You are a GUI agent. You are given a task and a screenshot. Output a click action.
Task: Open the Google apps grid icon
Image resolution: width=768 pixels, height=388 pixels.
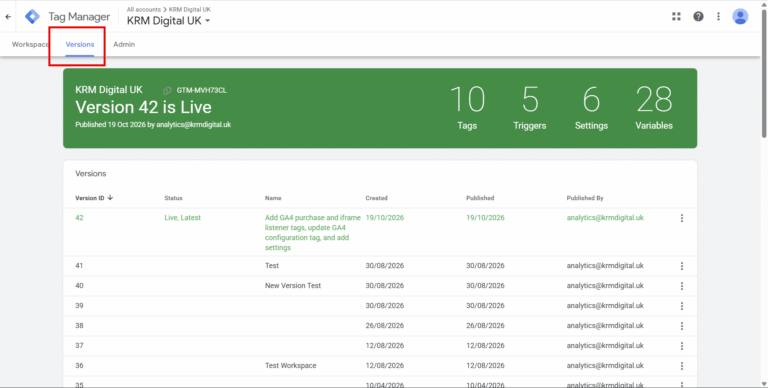pos(676,17)
